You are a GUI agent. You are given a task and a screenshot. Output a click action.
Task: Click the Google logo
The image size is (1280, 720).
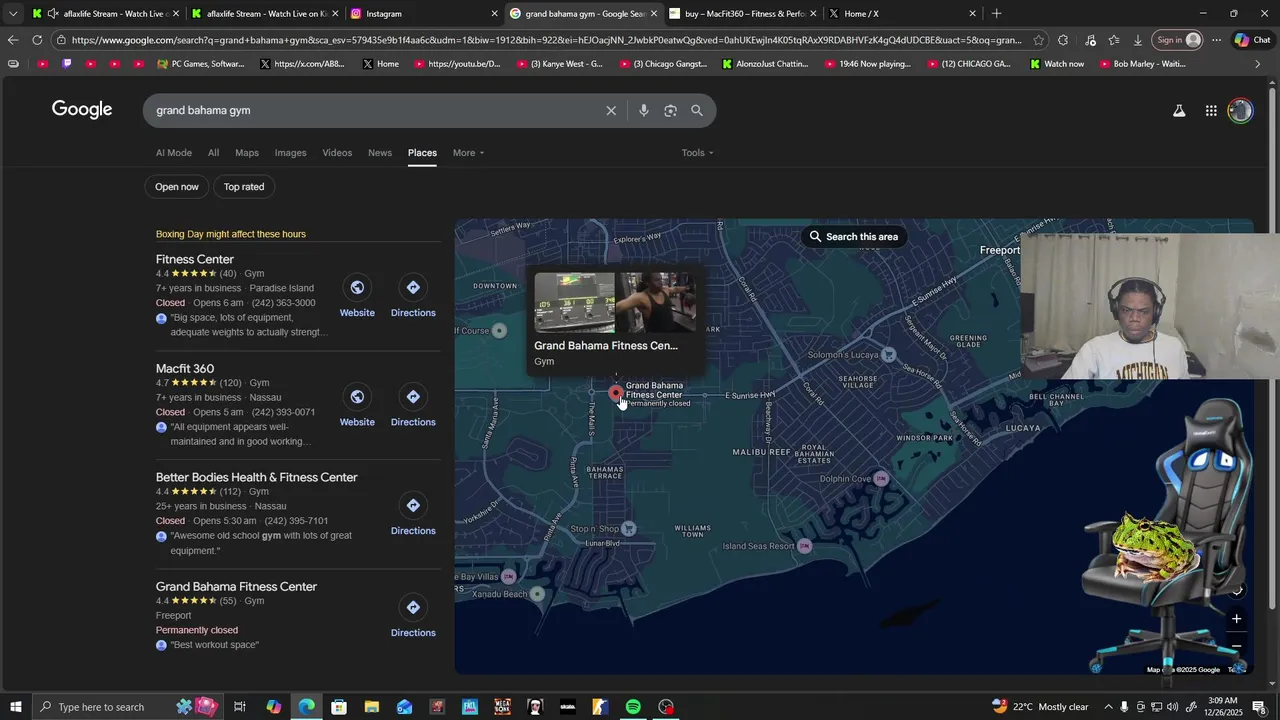tap(82, 110)
